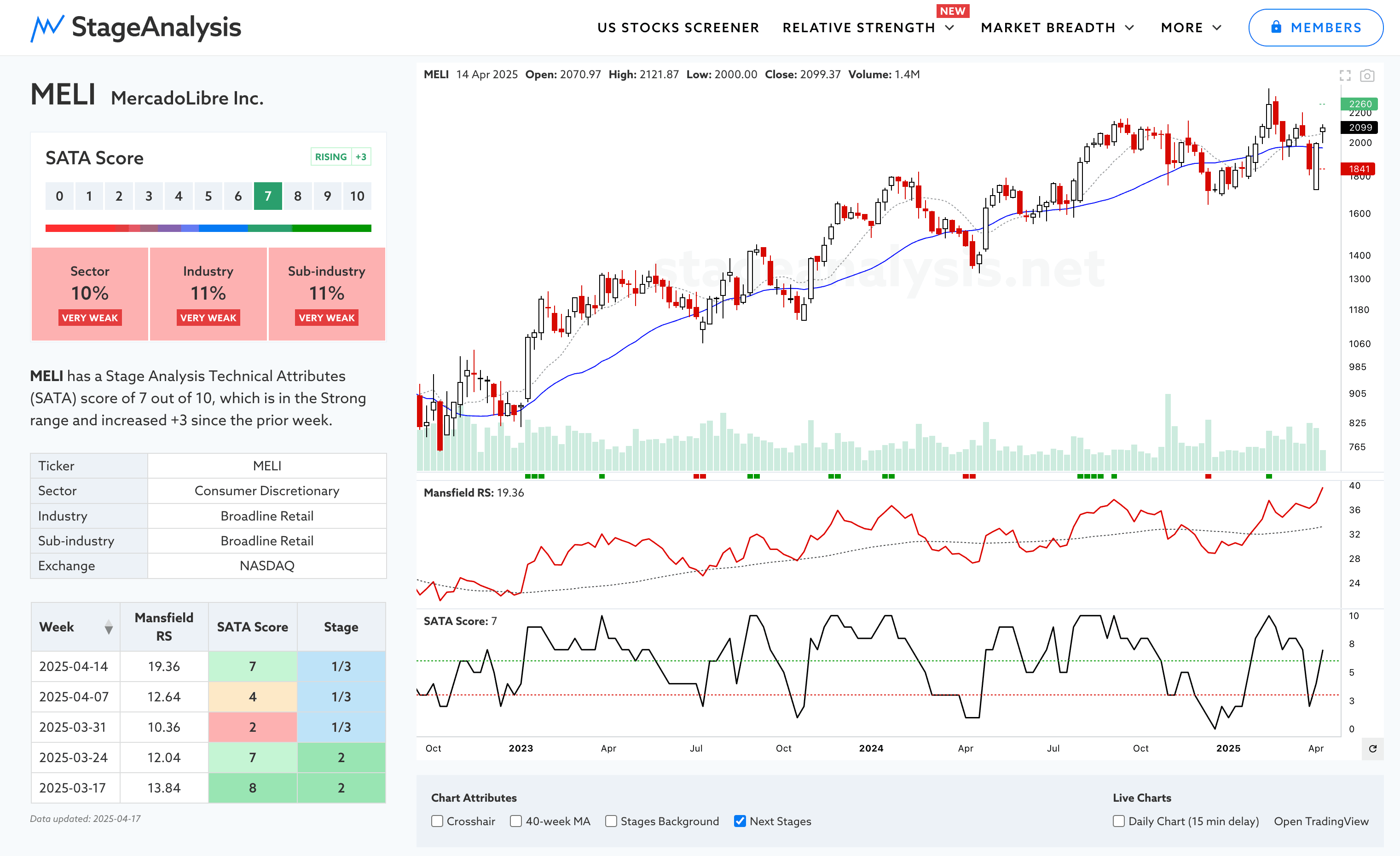Click the chart reset refresh icon
Screen dimensions: 1400x856
[1373, 749]
